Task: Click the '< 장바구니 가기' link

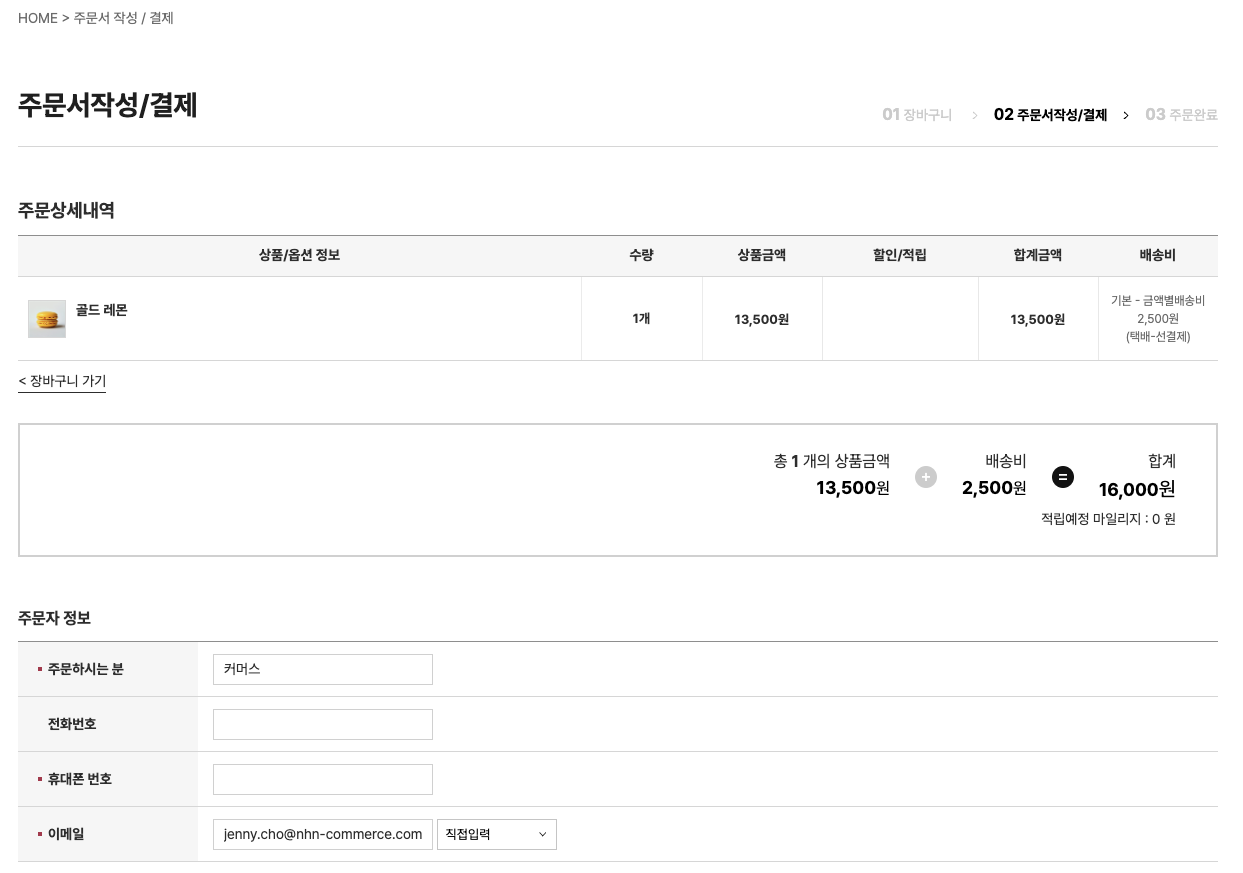Action: [62, 381]
